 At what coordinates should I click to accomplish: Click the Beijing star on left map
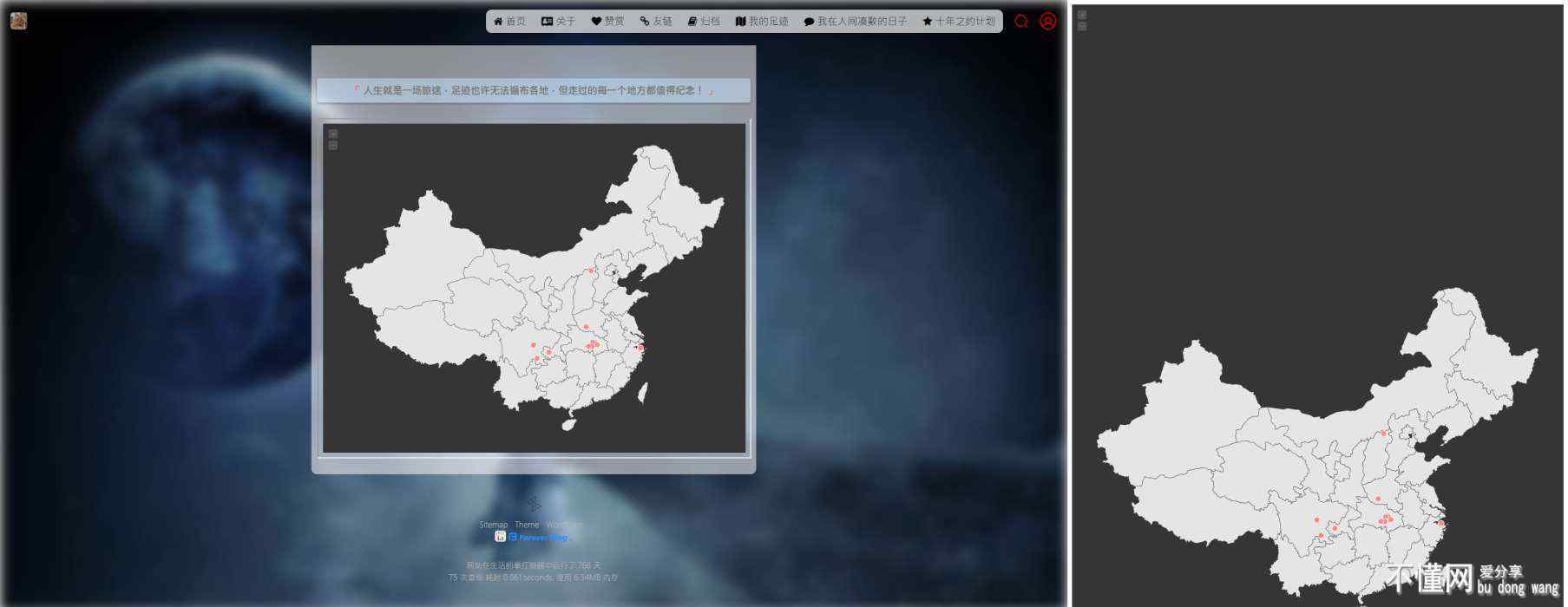[x=614, y=272]
